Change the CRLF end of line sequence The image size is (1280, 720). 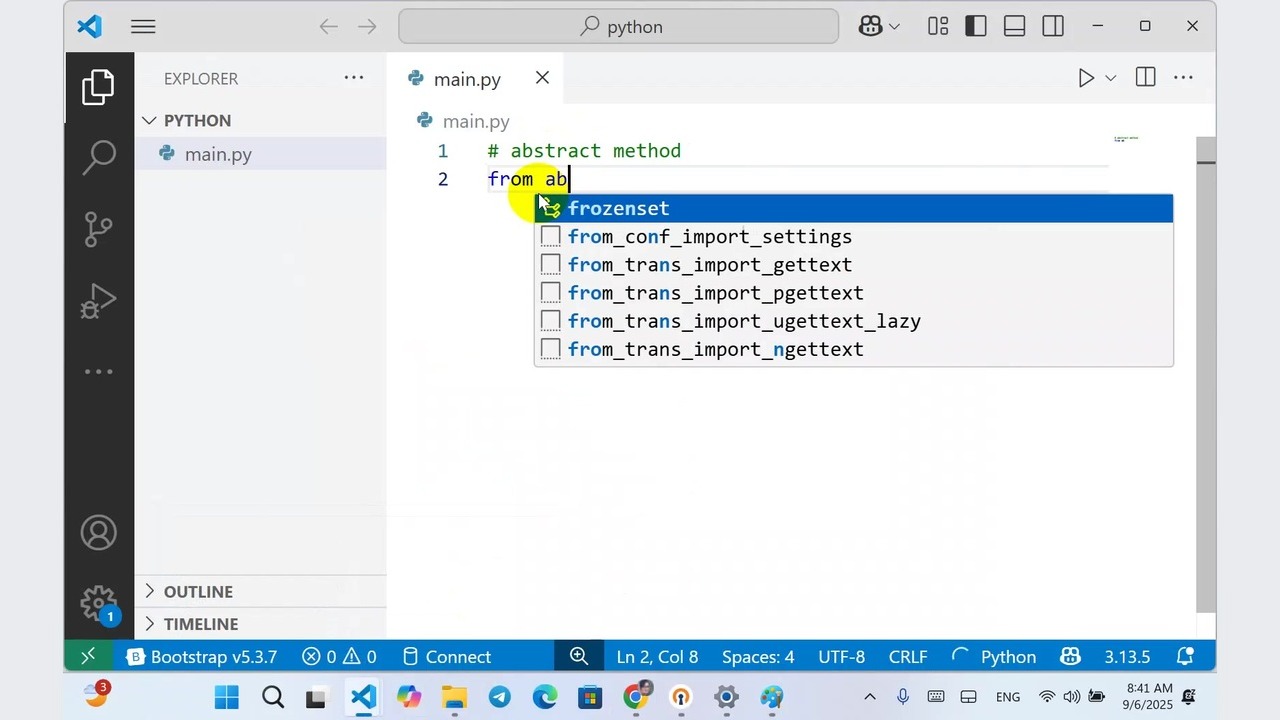pos(908,657)
